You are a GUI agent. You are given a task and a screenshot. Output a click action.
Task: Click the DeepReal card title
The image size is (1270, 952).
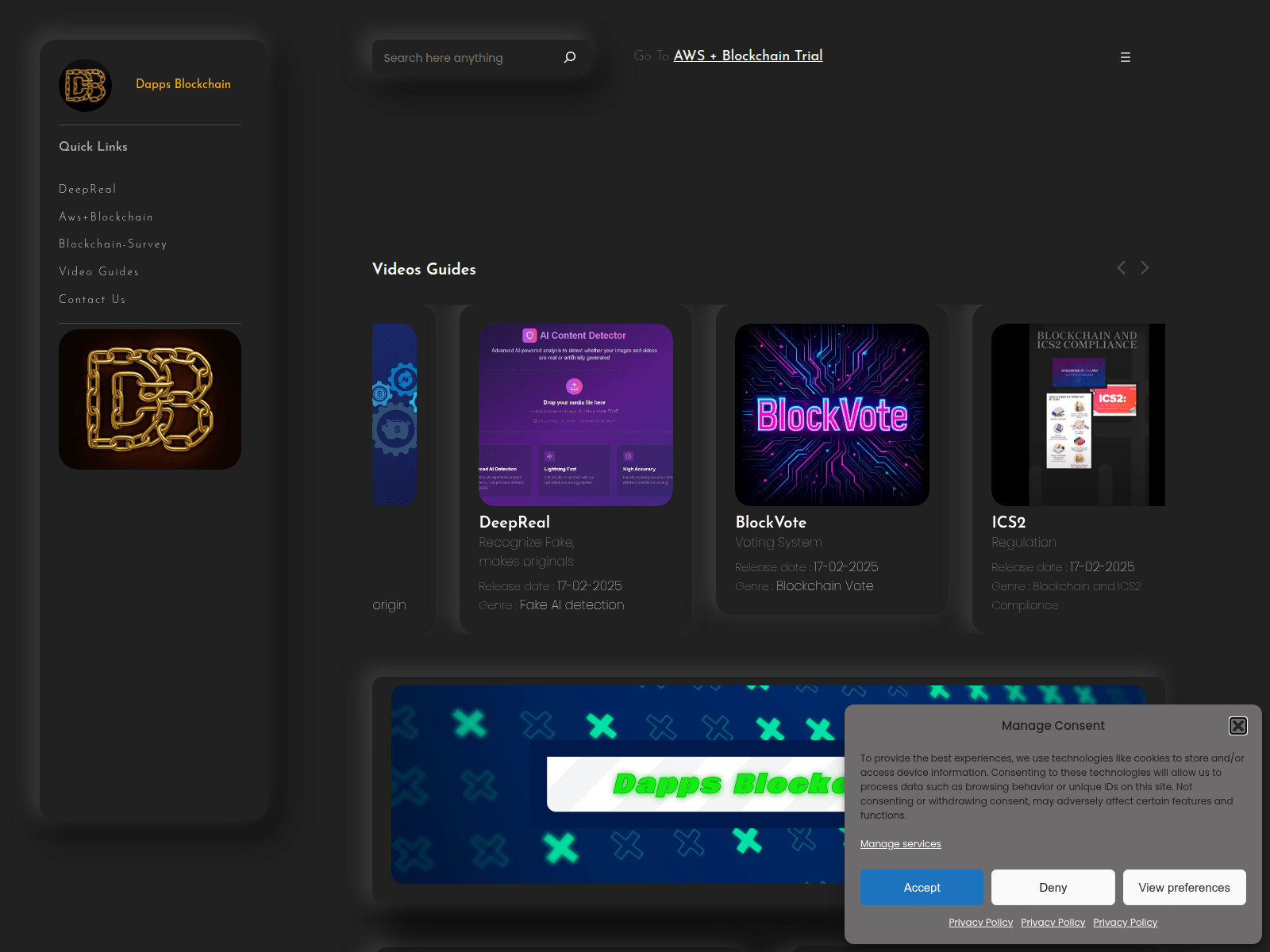tap(514, 522)
